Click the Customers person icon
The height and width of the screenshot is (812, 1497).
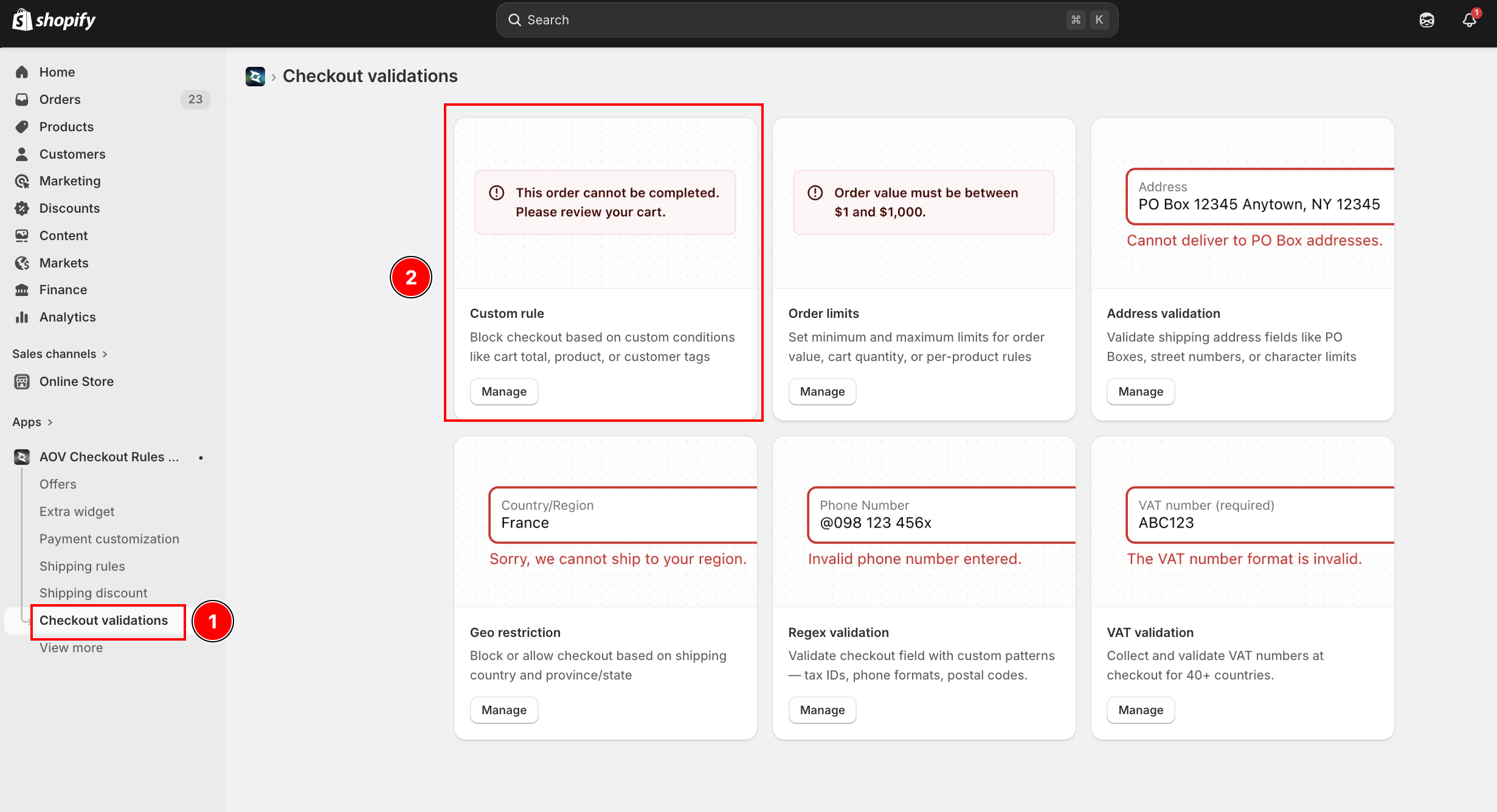coord(22,154)
